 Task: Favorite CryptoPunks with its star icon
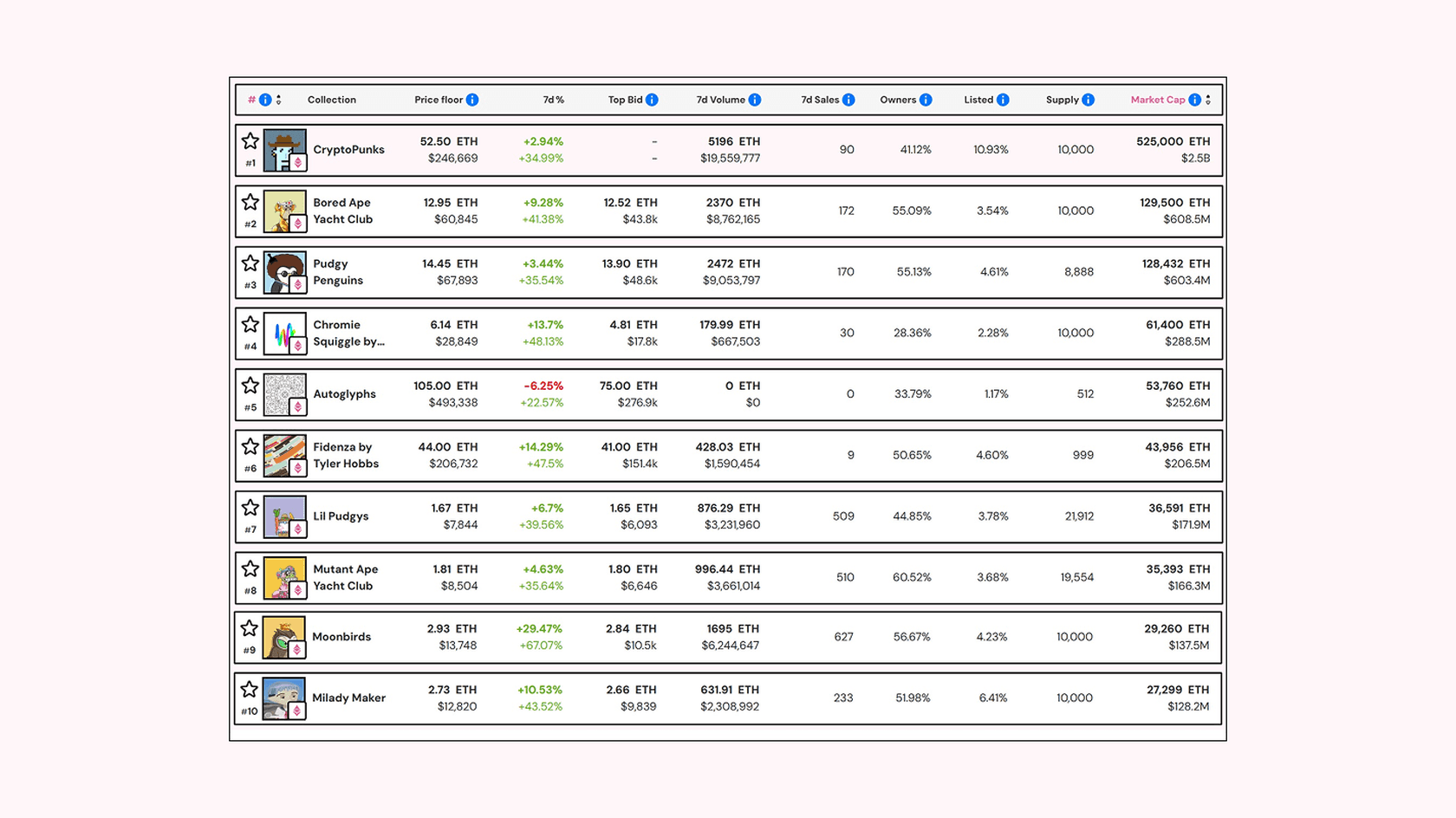pos(250,140)
